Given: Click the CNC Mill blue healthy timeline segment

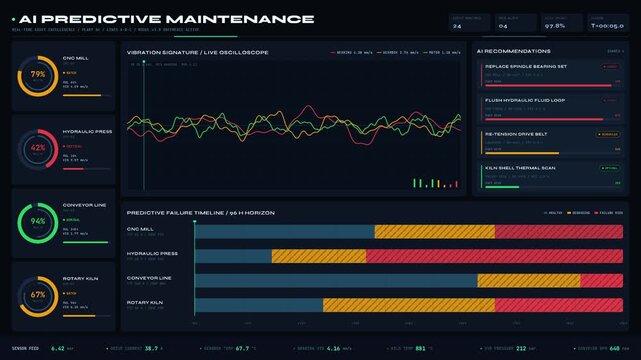Looking at the screenshot, I should [x=285, y=232].
